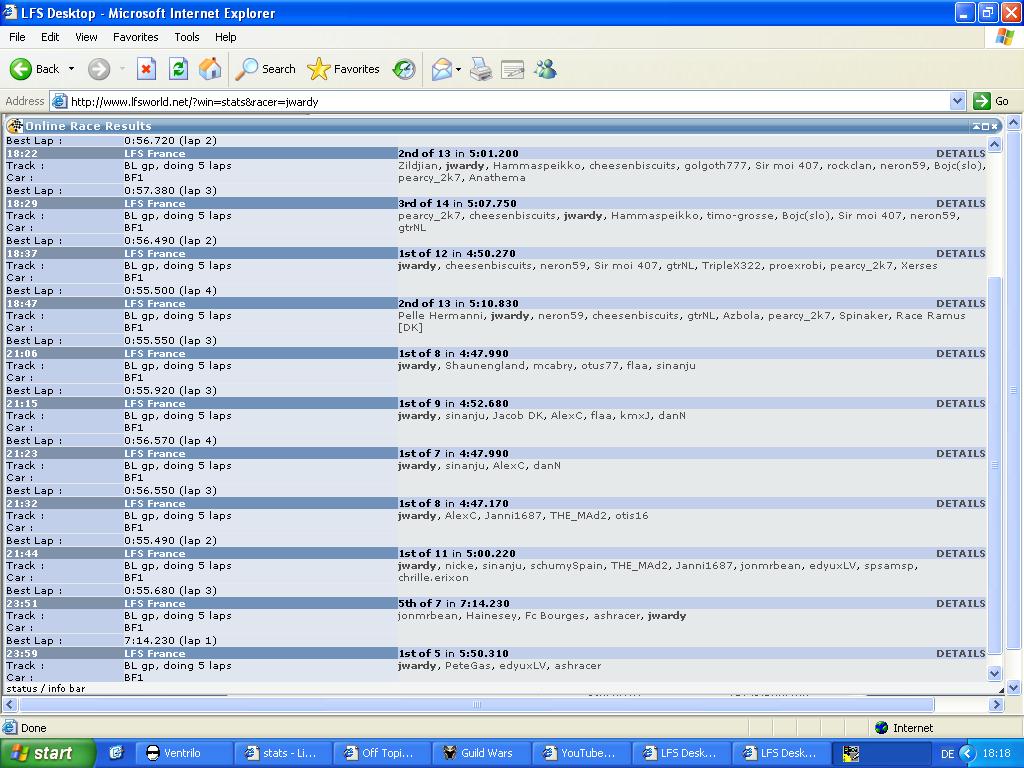Viewport: 1024px width, 768px height.
Task: Open DETAILS for the 21:06 race
Action: click(961, 353)
